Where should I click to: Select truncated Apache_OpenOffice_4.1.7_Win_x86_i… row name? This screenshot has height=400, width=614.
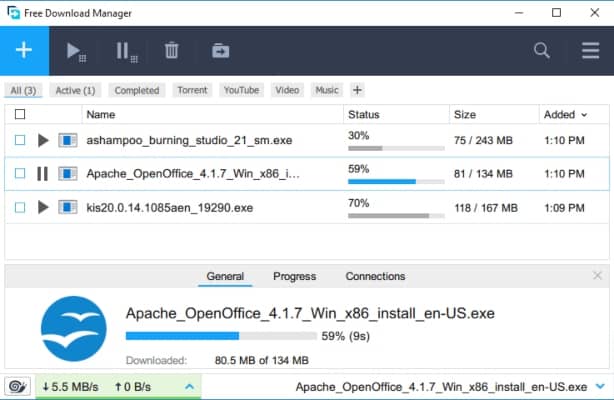[x=193, y=174]
